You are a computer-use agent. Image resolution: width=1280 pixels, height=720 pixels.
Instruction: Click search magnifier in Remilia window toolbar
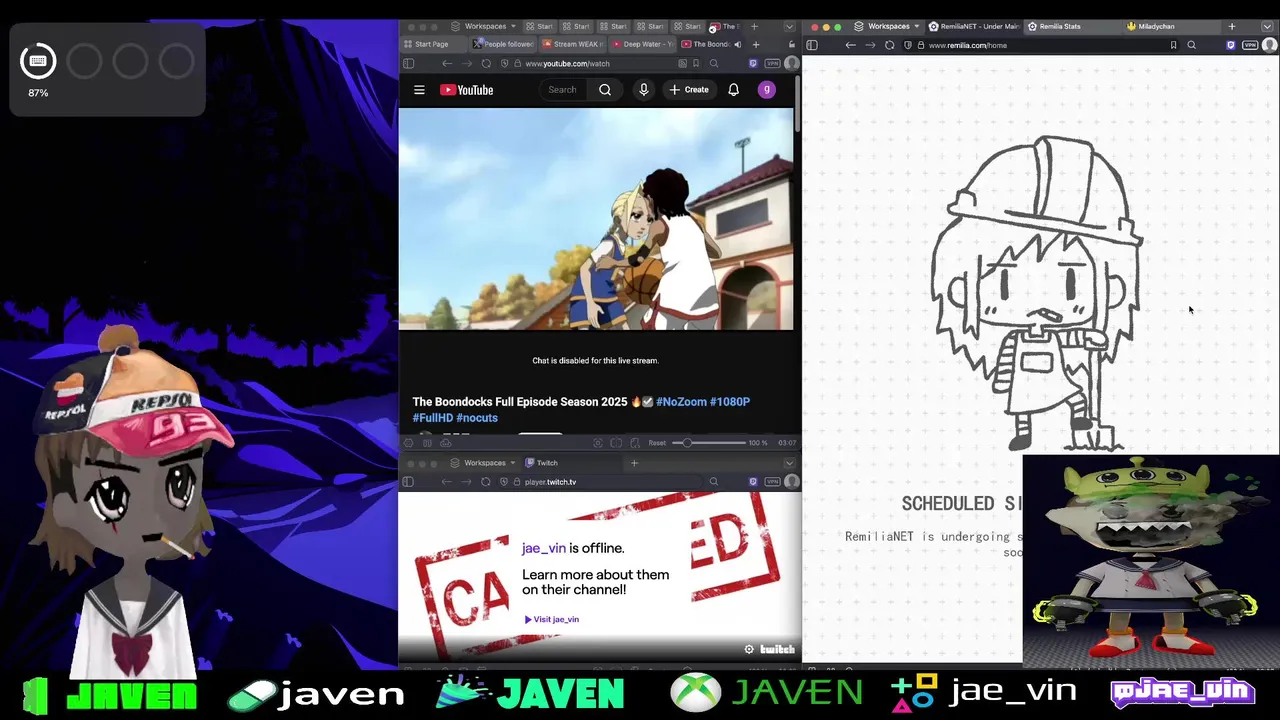tap(1191, 45)
